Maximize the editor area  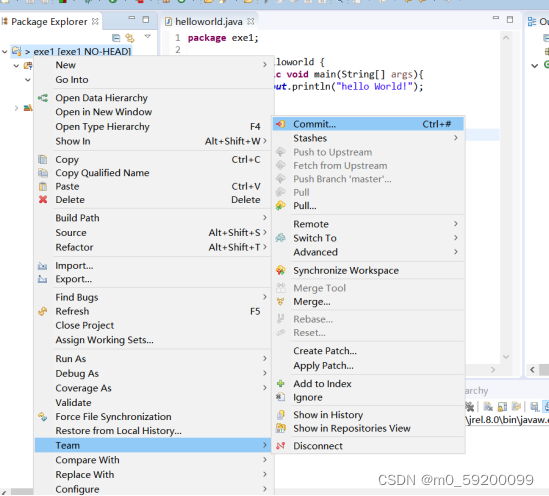pos(510,20)
